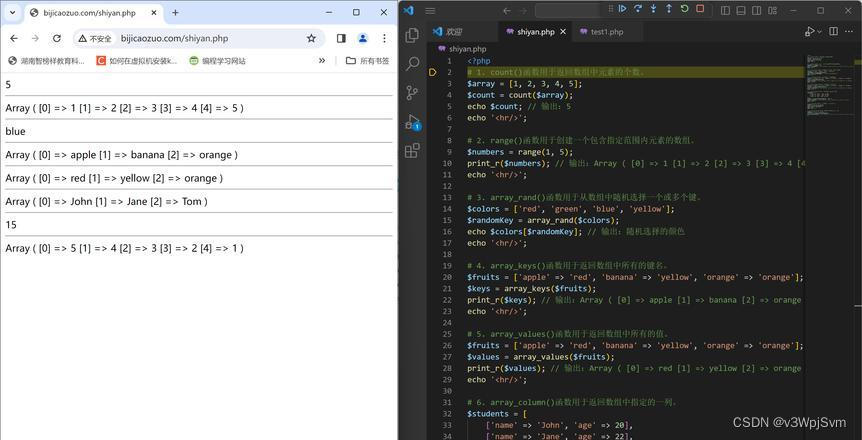Click the red Stop debugging icon
The image size is (862, 440).
pos(700,9)
